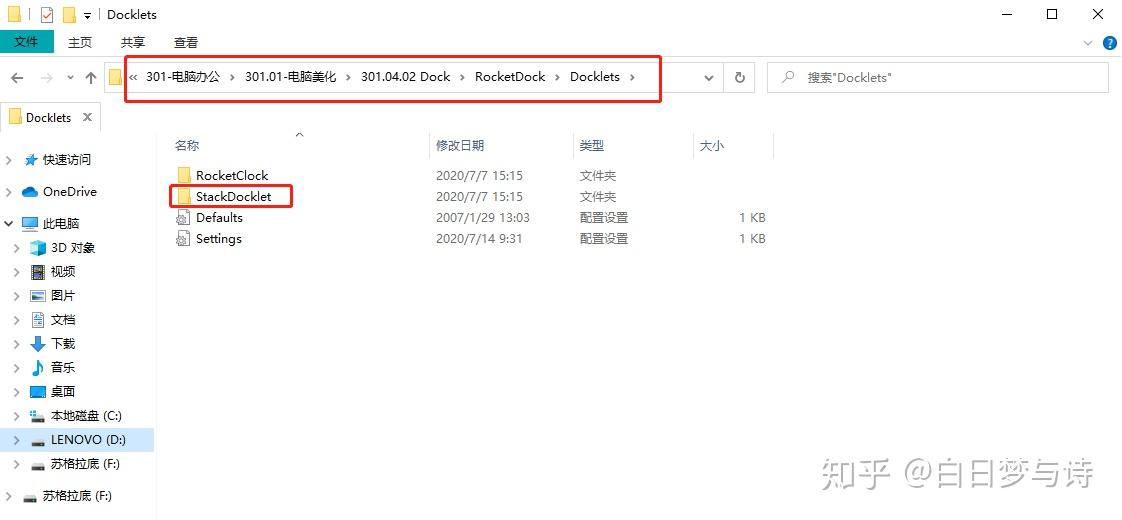The height and width of the screenshot is (520, 1122).
Task: Click the search magnifier icon
Action: (788, 77)
